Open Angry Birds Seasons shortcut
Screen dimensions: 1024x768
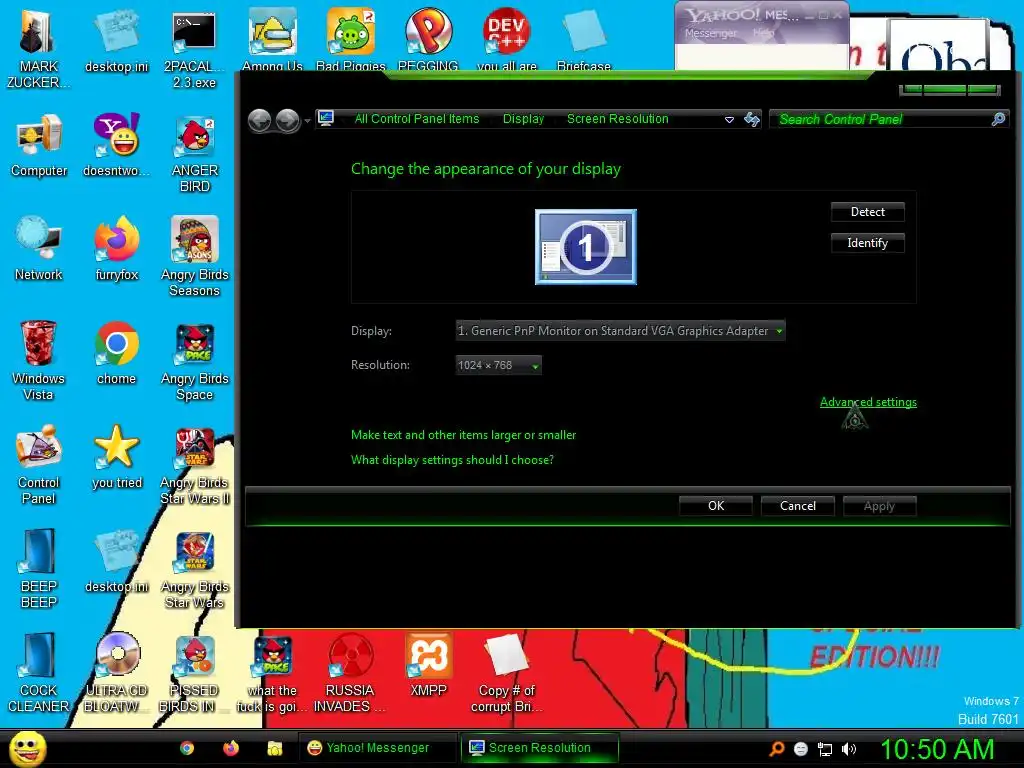[x=195, y=256]
